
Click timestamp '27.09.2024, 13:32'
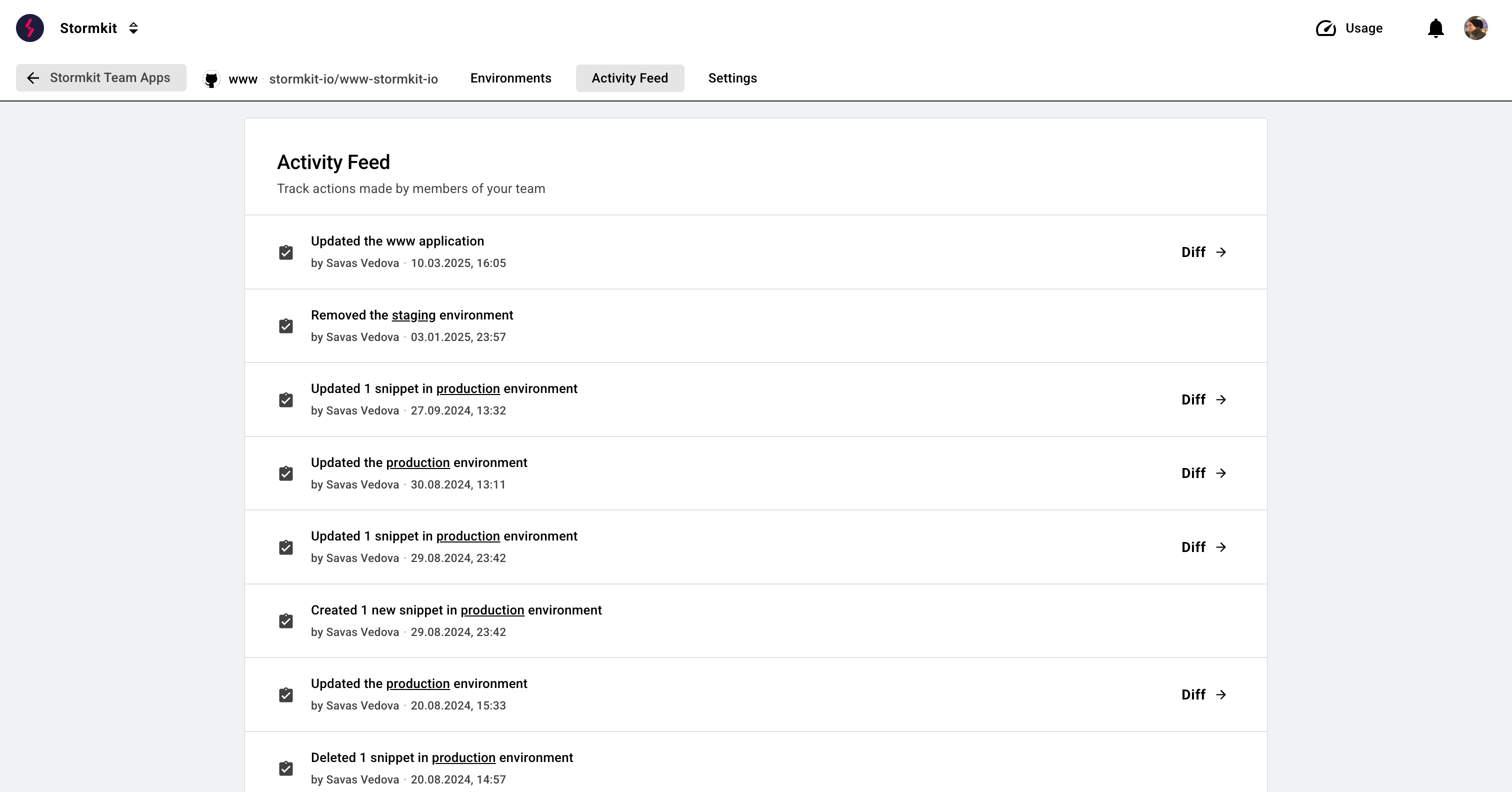click(458, 410)
